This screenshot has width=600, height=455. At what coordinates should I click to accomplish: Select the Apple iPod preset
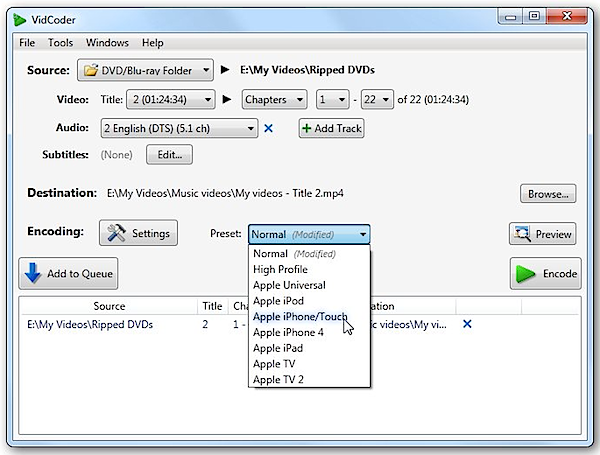[x=309, y=301]
